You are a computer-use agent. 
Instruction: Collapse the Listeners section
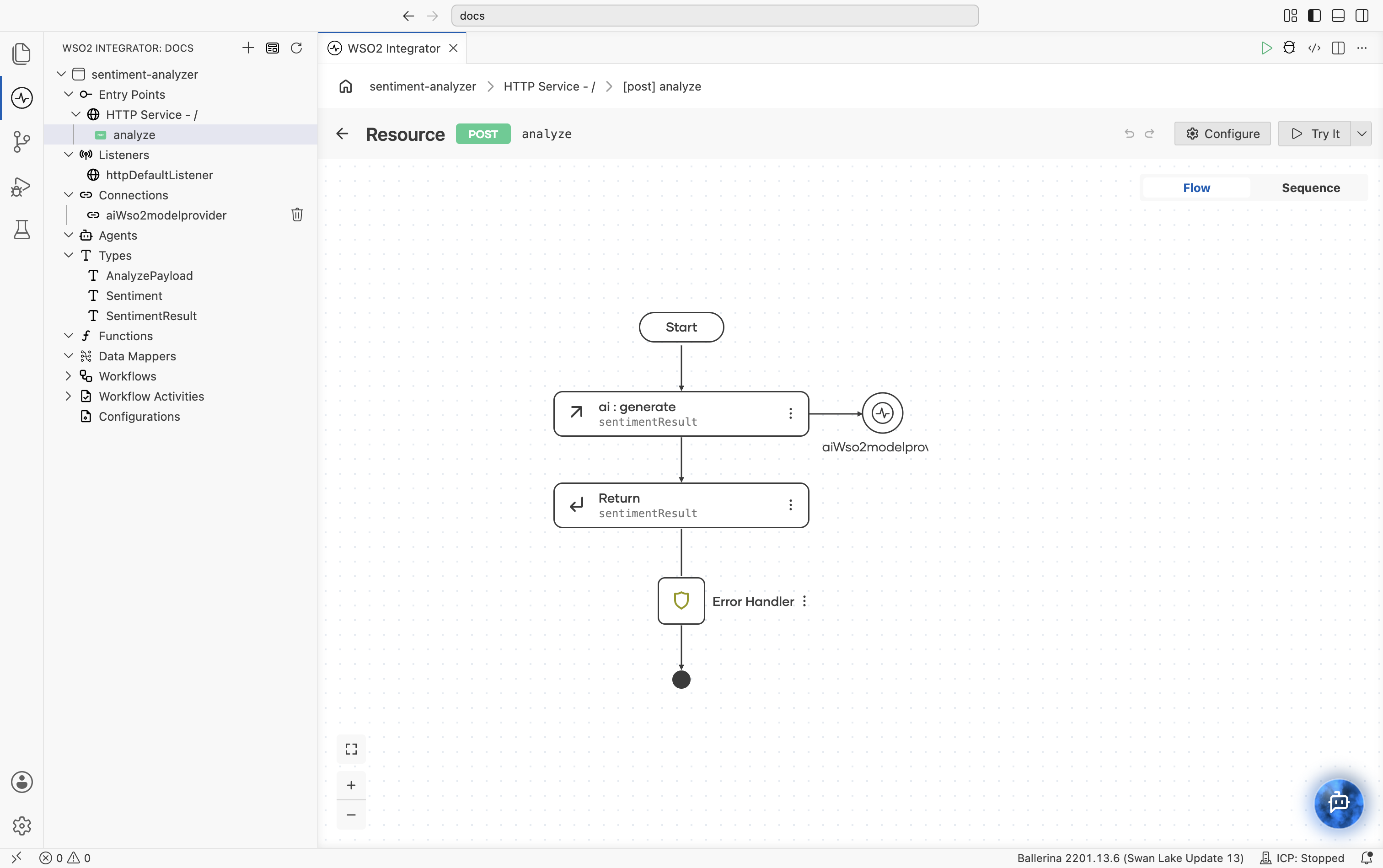pyautogui.click(x=68, y=155)
